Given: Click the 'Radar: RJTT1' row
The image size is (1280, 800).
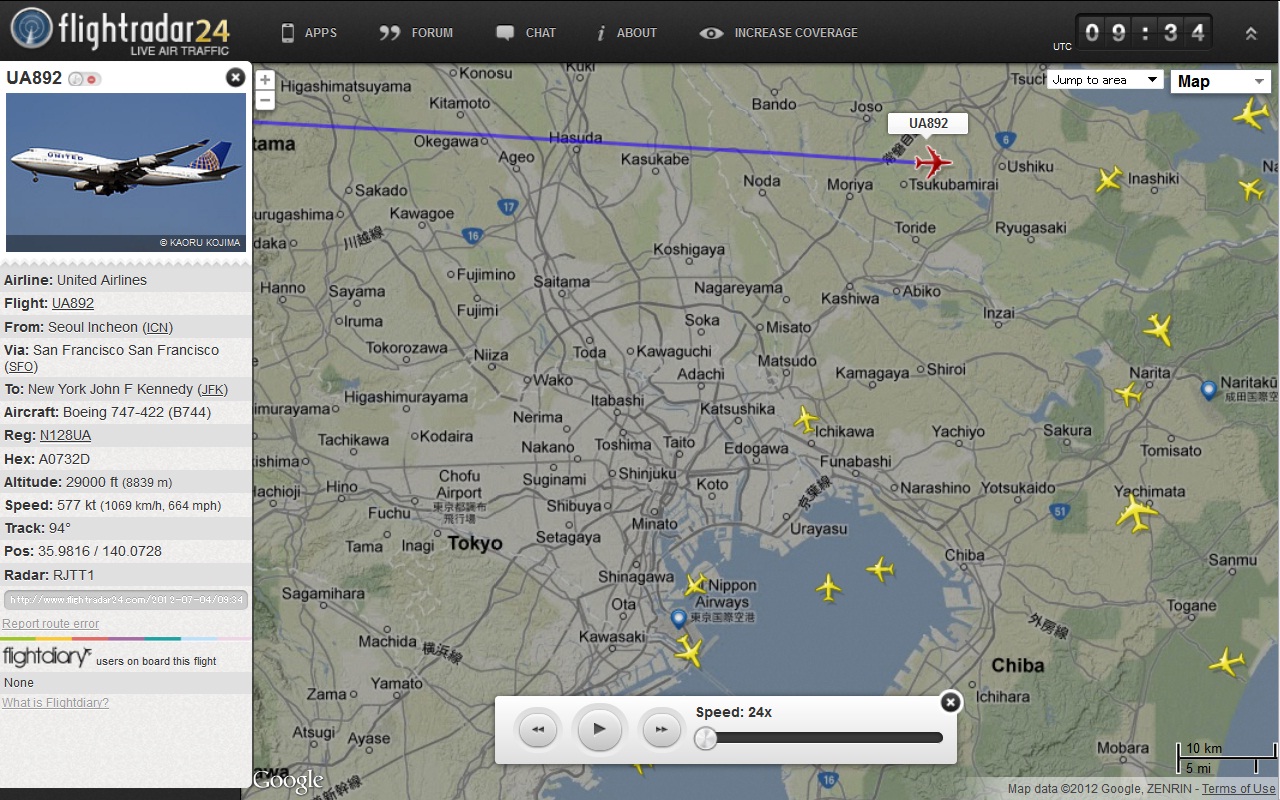Looking at the screenshot, I should (126, 574).
